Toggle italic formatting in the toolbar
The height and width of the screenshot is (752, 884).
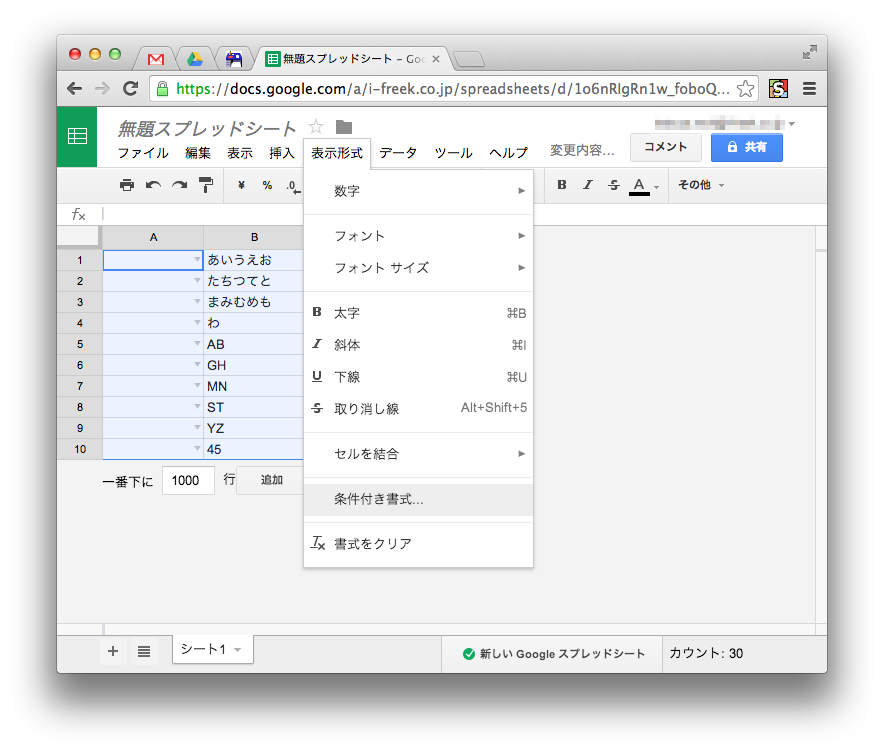(x=586, y=185)
